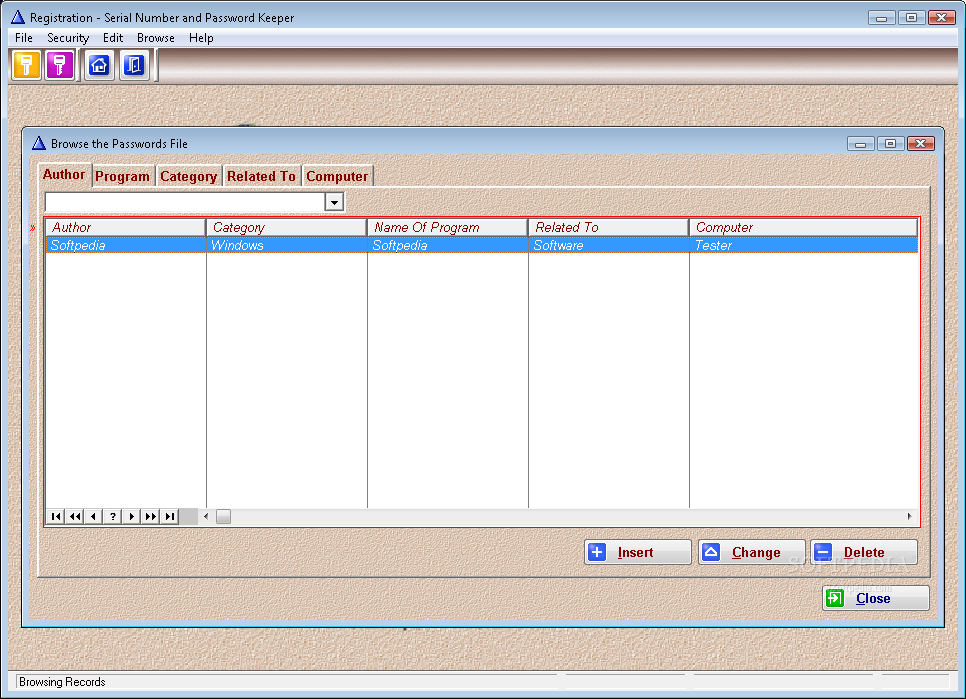
Task: Select Softpedia under Name Of Program
Action: [448, 245]
